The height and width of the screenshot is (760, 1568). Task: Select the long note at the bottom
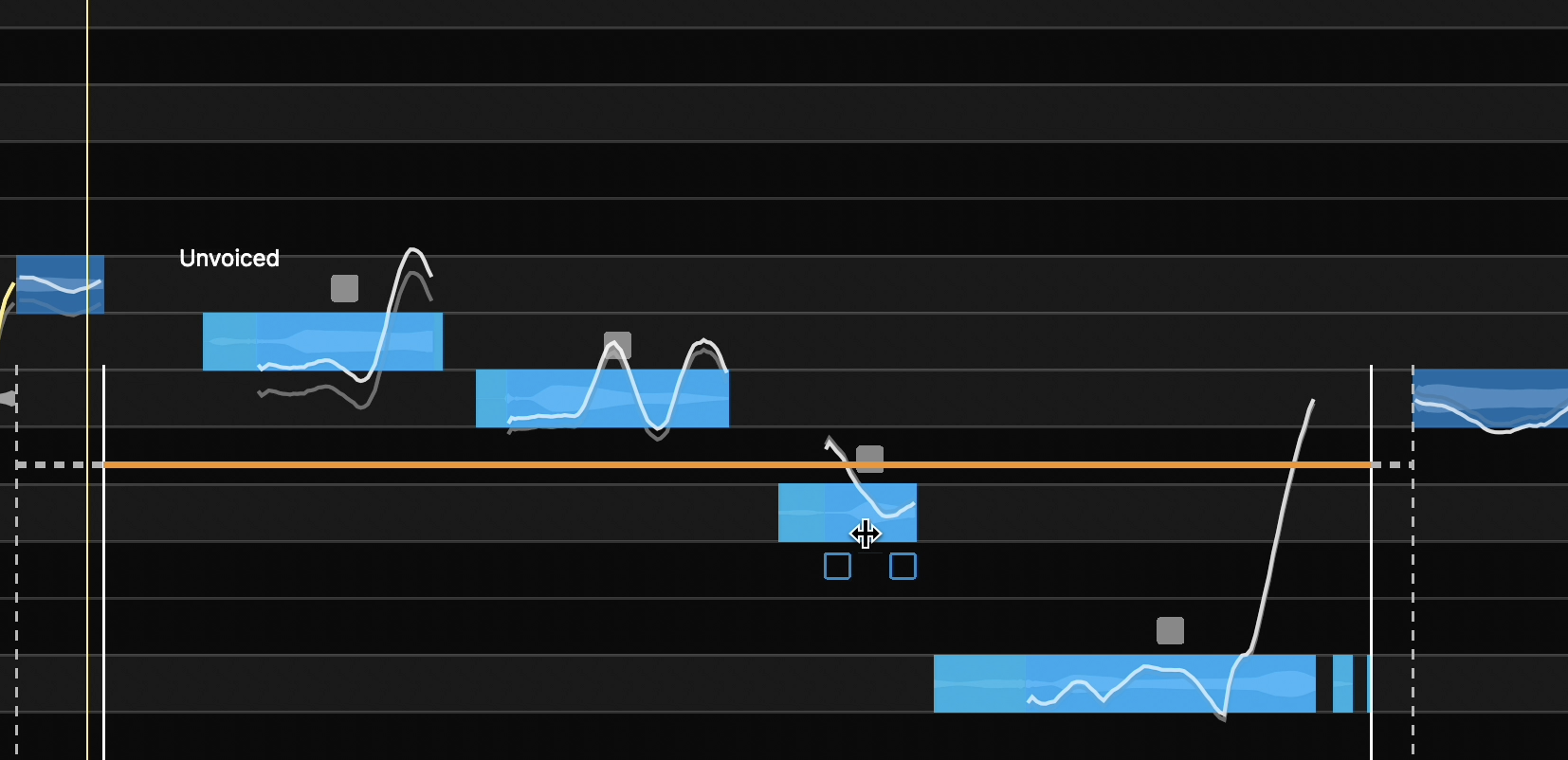pyautogui.click(x=1090, y=683)
